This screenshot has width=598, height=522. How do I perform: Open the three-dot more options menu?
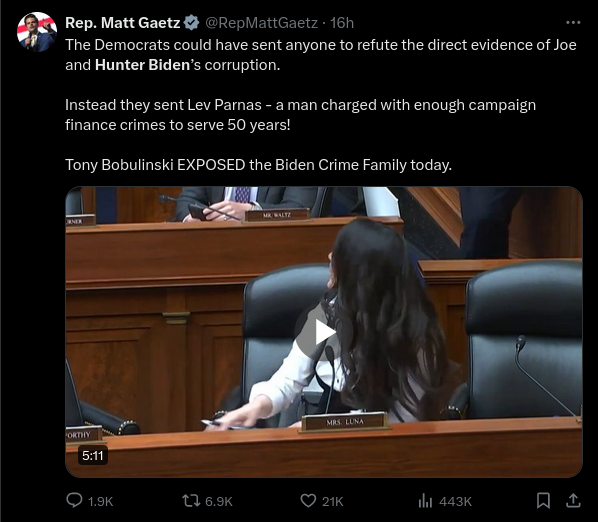coord(573,23)
